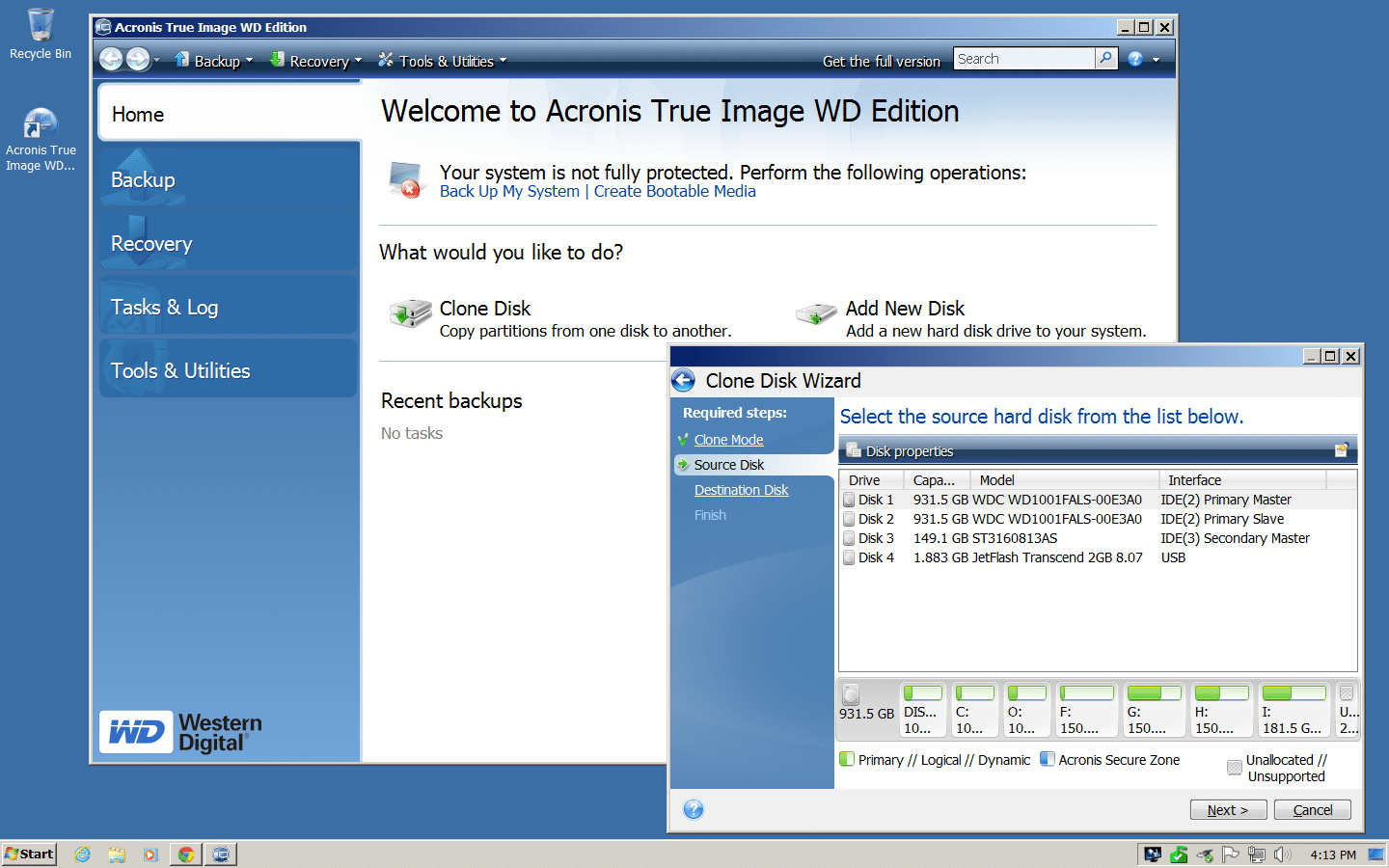Screen dimensions: 1389x868
Task: Click the disk list options icon on right
Action: pyautogui.click(x=1342, y=450)
